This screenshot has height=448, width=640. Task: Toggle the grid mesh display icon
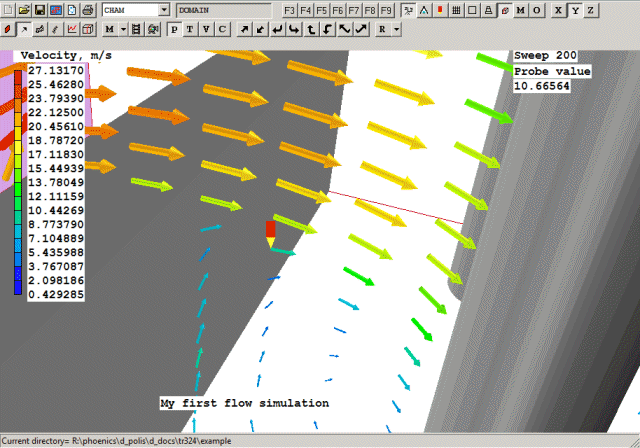point(456,9)
